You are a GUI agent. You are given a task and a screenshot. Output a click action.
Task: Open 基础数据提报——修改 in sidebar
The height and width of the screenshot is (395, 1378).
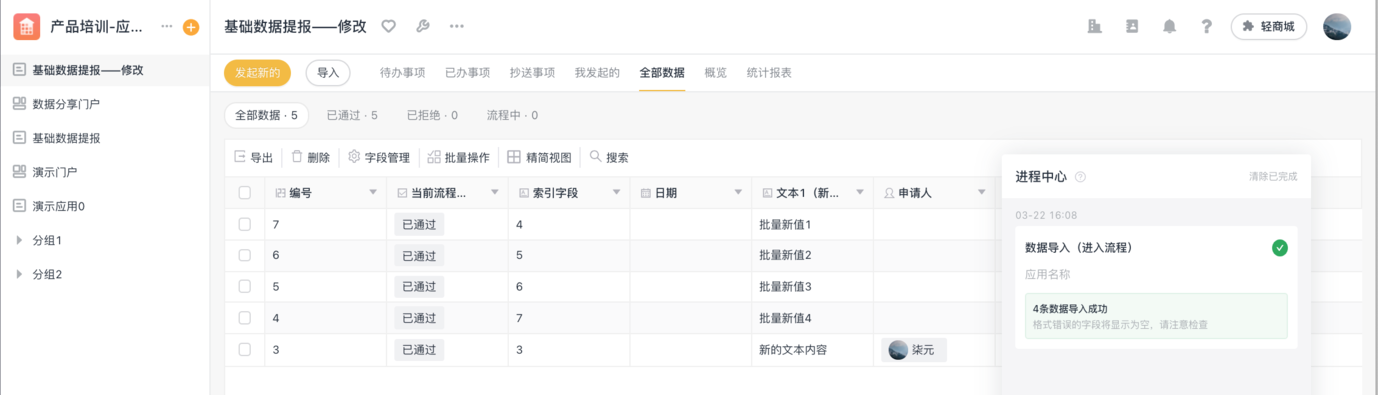[105, 70]
